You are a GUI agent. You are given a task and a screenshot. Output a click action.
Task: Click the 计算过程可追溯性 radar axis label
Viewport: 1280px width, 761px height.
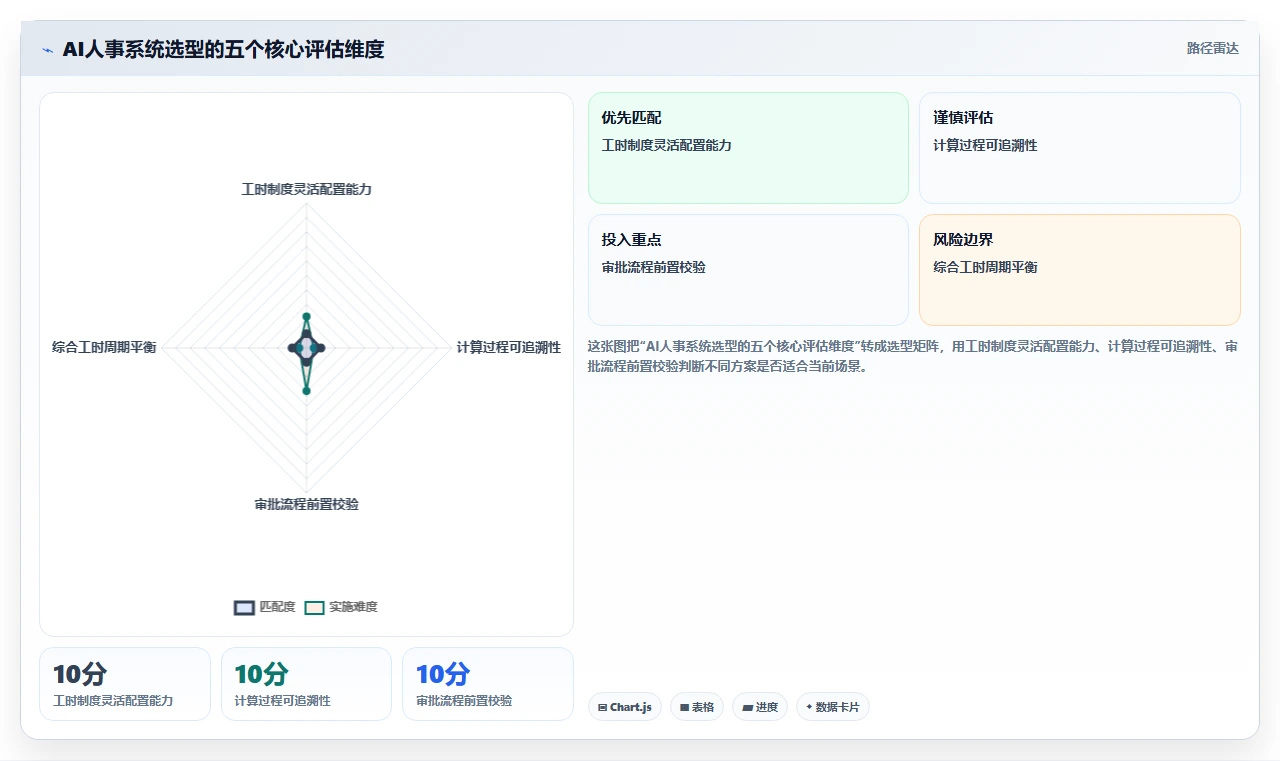click(508, 347)
